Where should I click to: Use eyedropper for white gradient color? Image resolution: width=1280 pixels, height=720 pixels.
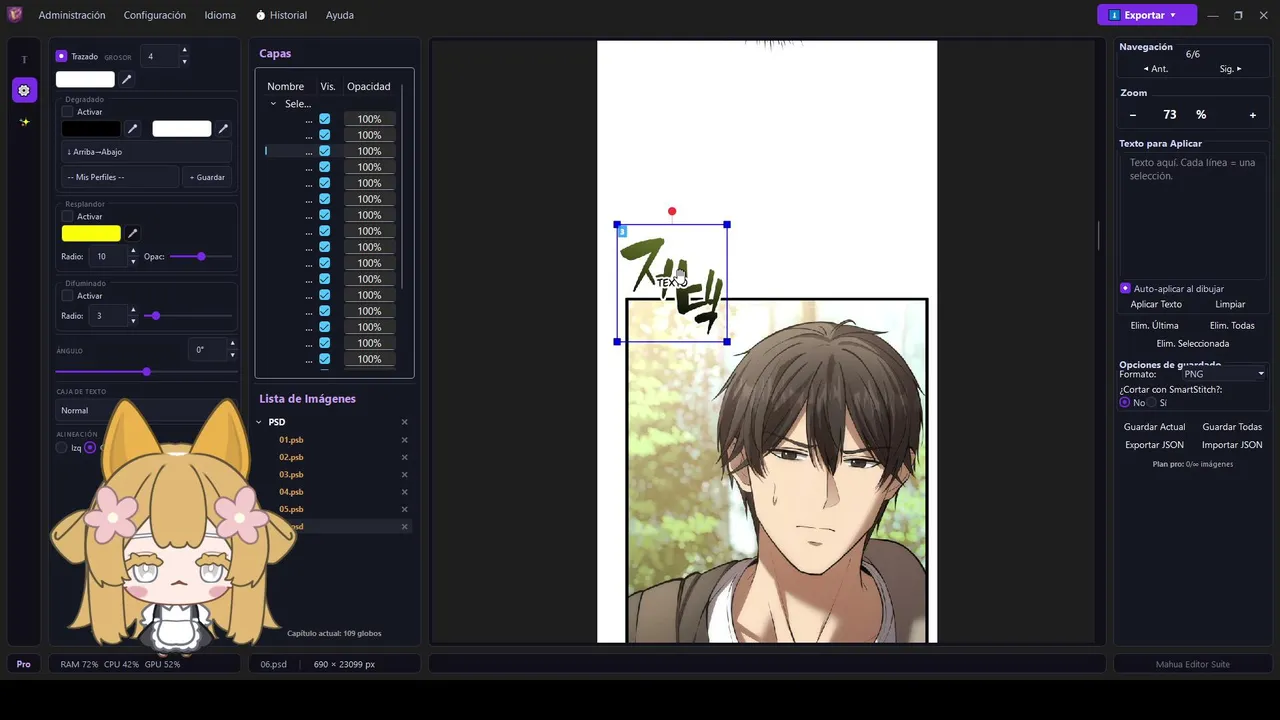coord(223,129)
